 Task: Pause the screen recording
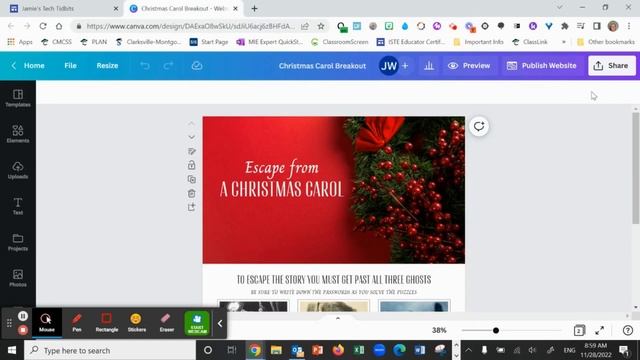[22, 316]
